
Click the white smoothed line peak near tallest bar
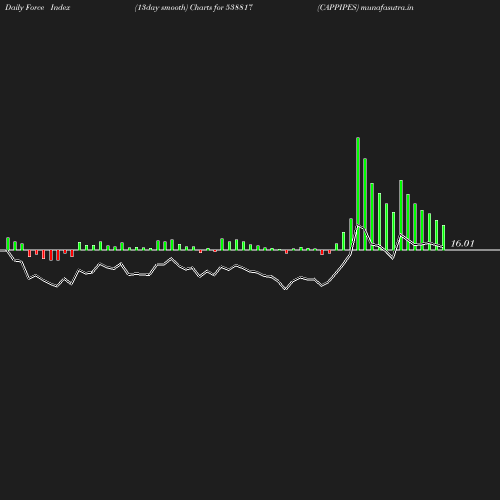click(358, 226)
